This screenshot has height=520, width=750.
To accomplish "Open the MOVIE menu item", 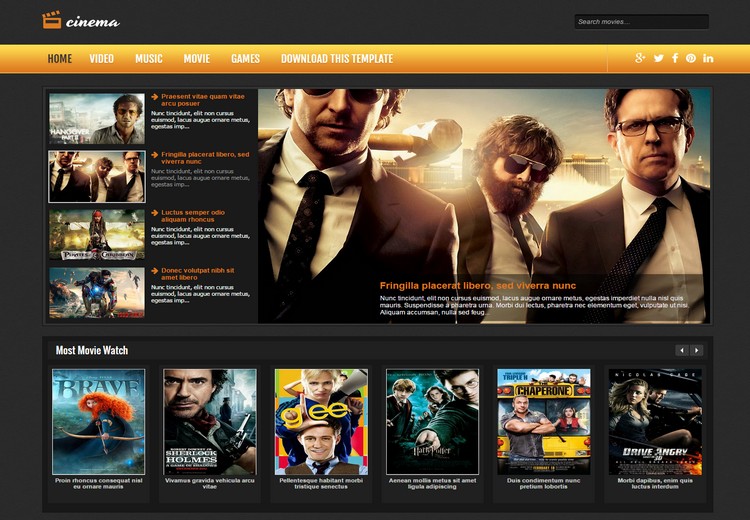I will pyautogui.click(x=197, y=59).
